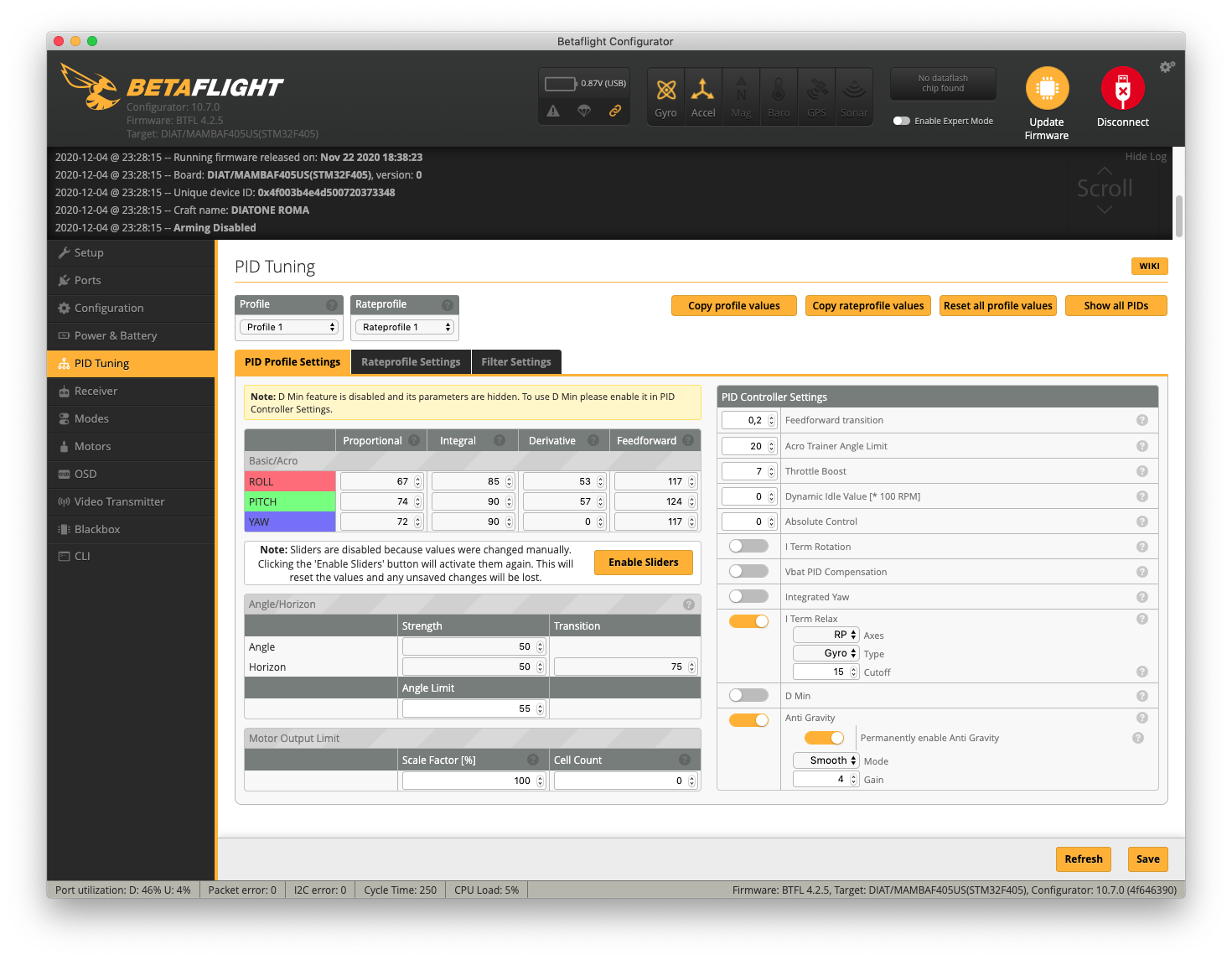Click the diamond failsafe icon under battery
This screenshot has height=960, width=1232.
[x=584, y=111]
